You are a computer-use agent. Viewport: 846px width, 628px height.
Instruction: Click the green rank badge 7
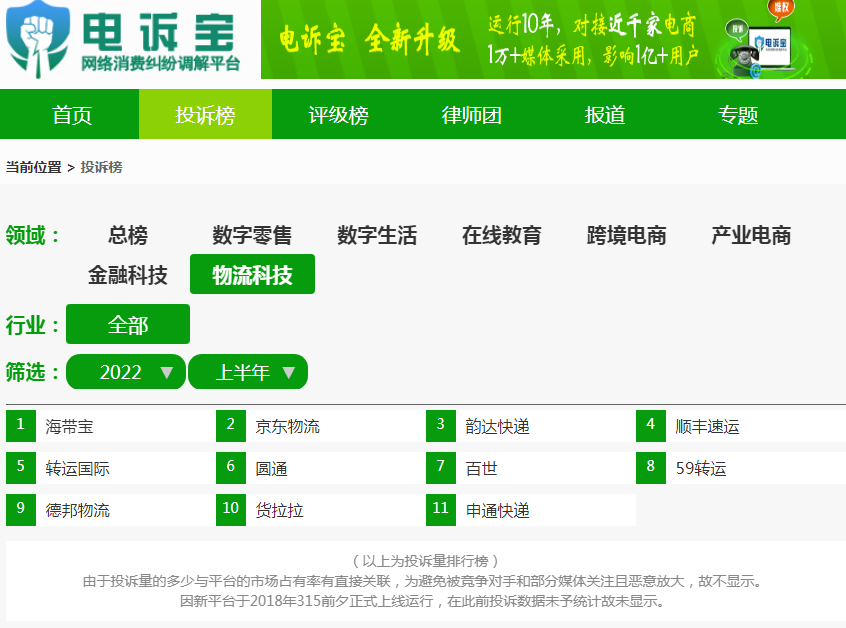coord(441,468)
